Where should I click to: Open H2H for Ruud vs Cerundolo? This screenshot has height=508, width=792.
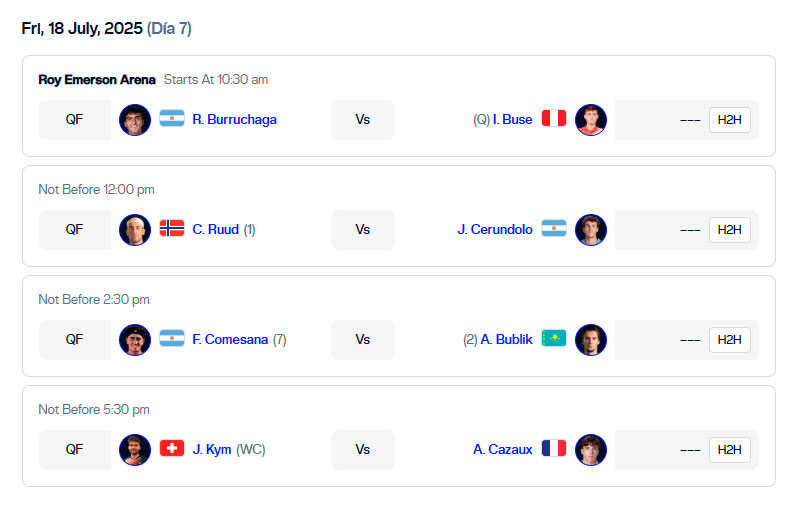coord(729,230)
